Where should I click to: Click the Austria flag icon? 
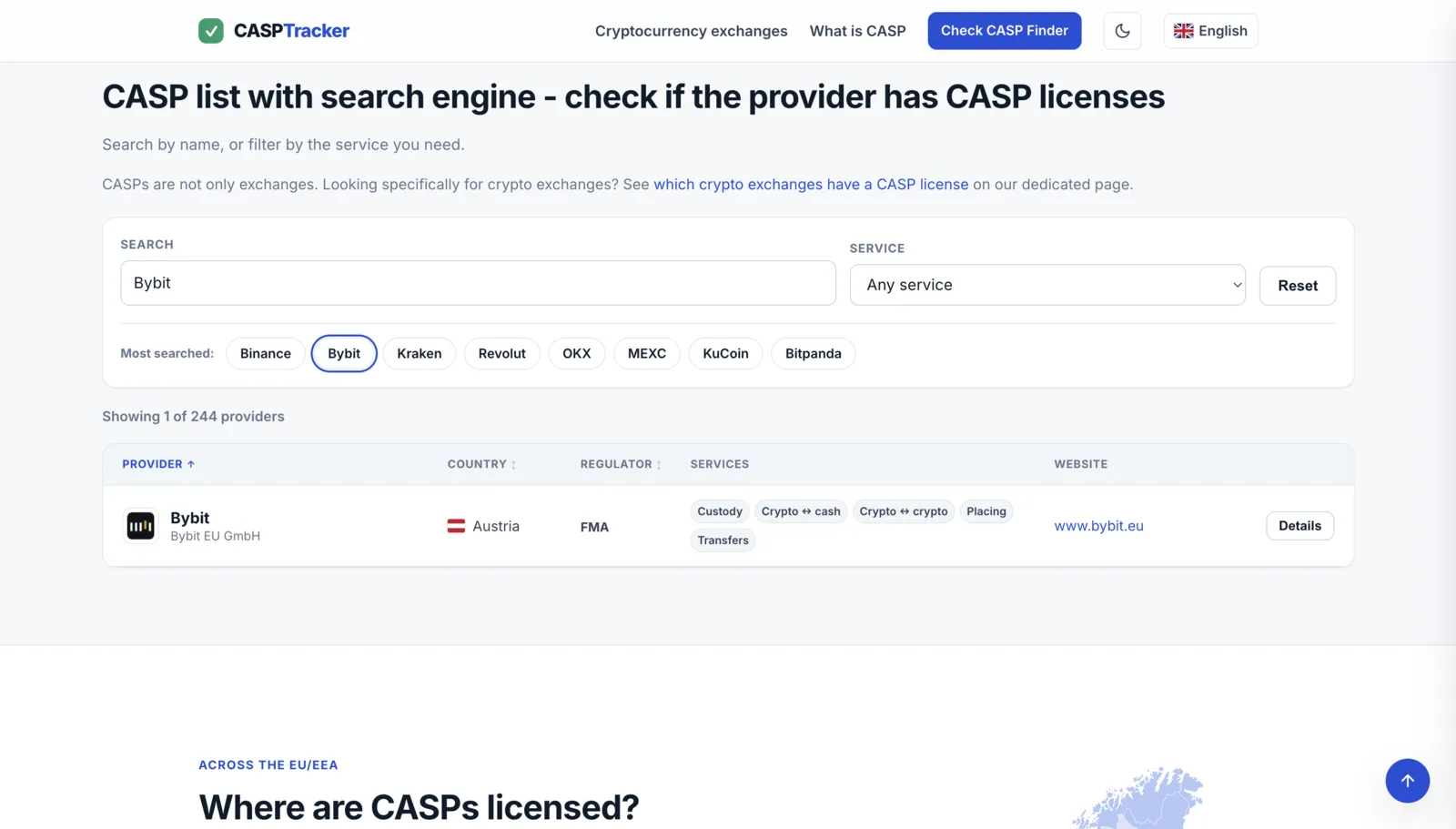pos(456,526)
